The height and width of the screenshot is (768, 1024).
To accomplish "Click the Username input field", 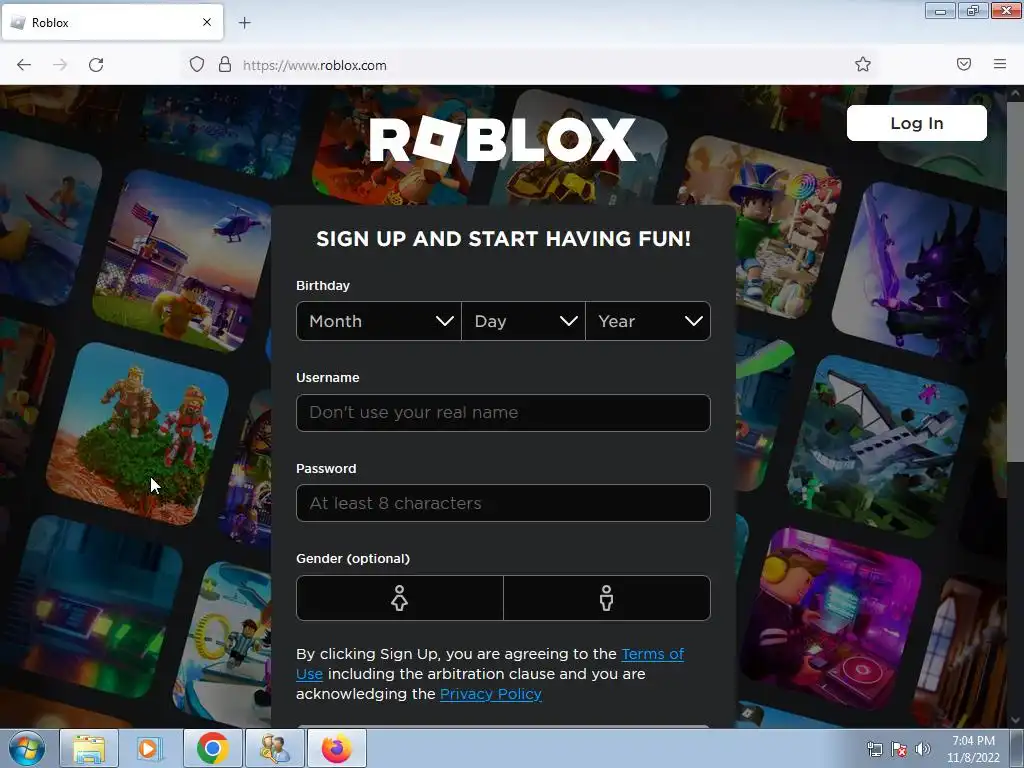I will click(503, 413).
